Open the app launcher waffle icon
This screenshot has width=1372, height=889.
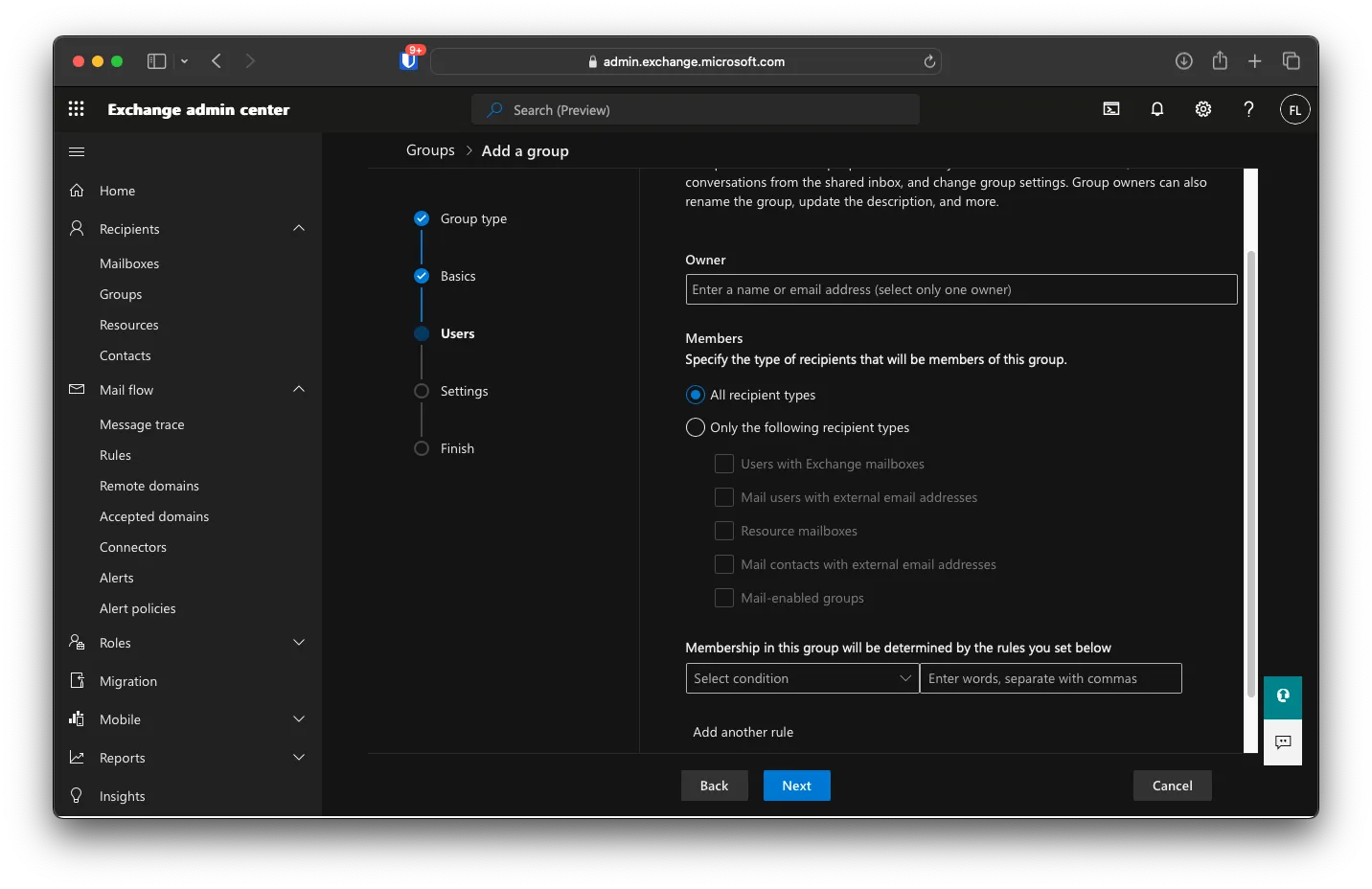77,109
